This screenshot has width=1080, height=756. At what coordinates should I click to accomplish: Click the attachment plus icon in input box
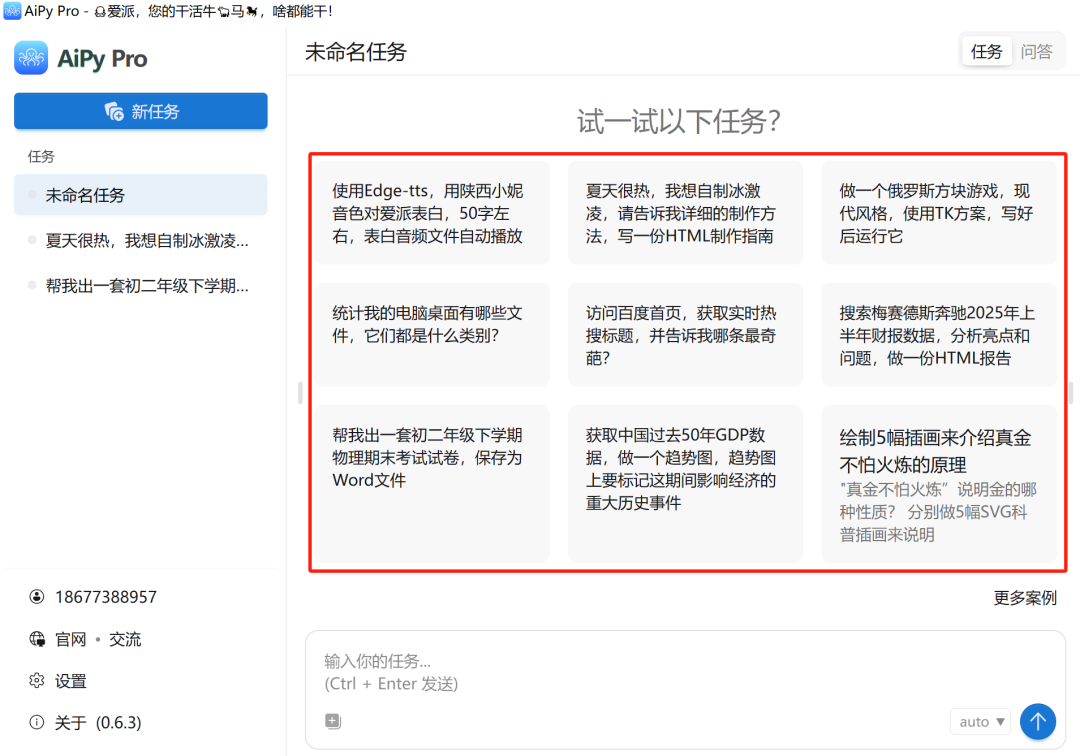coord(333,720)
